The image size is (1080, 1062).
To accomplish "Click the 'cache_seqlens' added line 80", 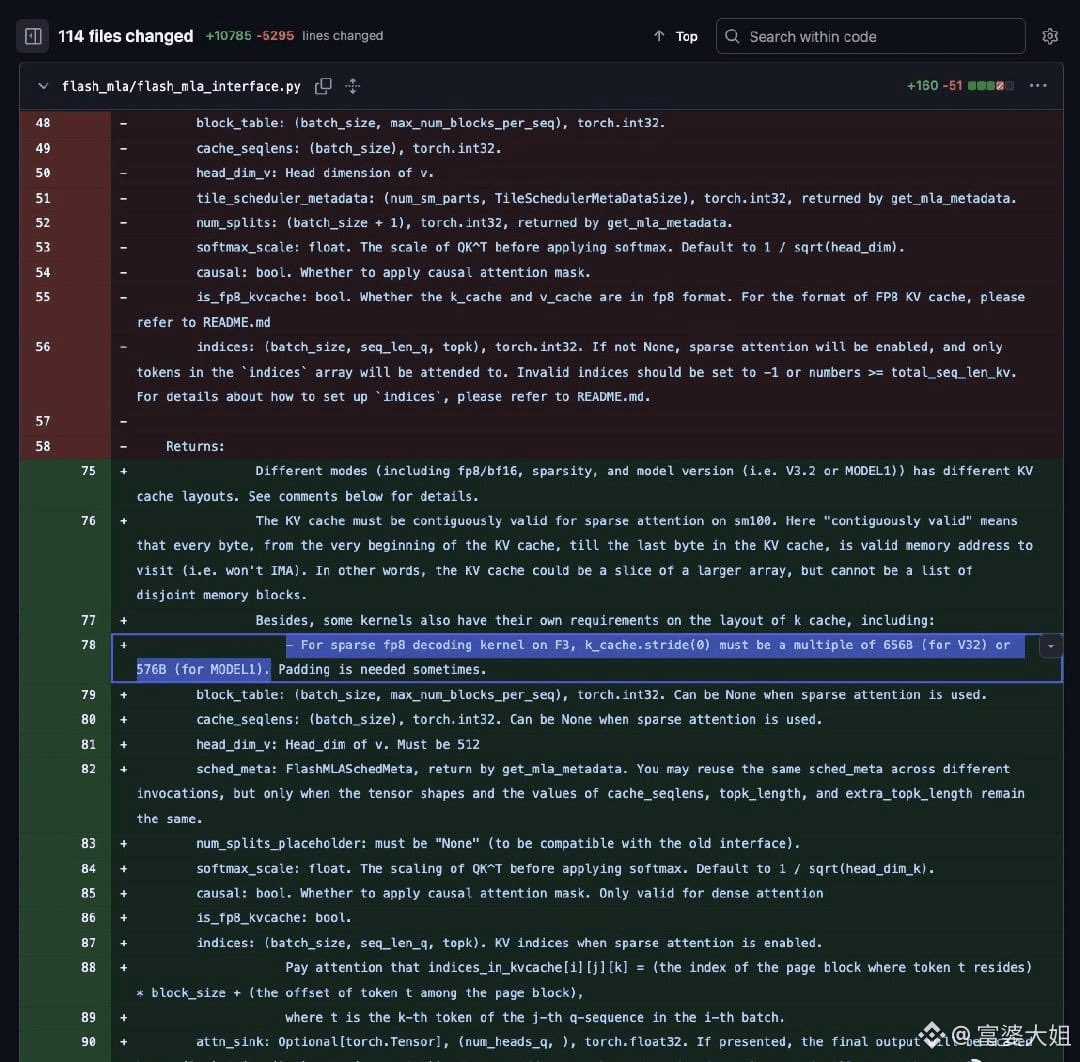I will pyautogui.click(x=509, y=720).
